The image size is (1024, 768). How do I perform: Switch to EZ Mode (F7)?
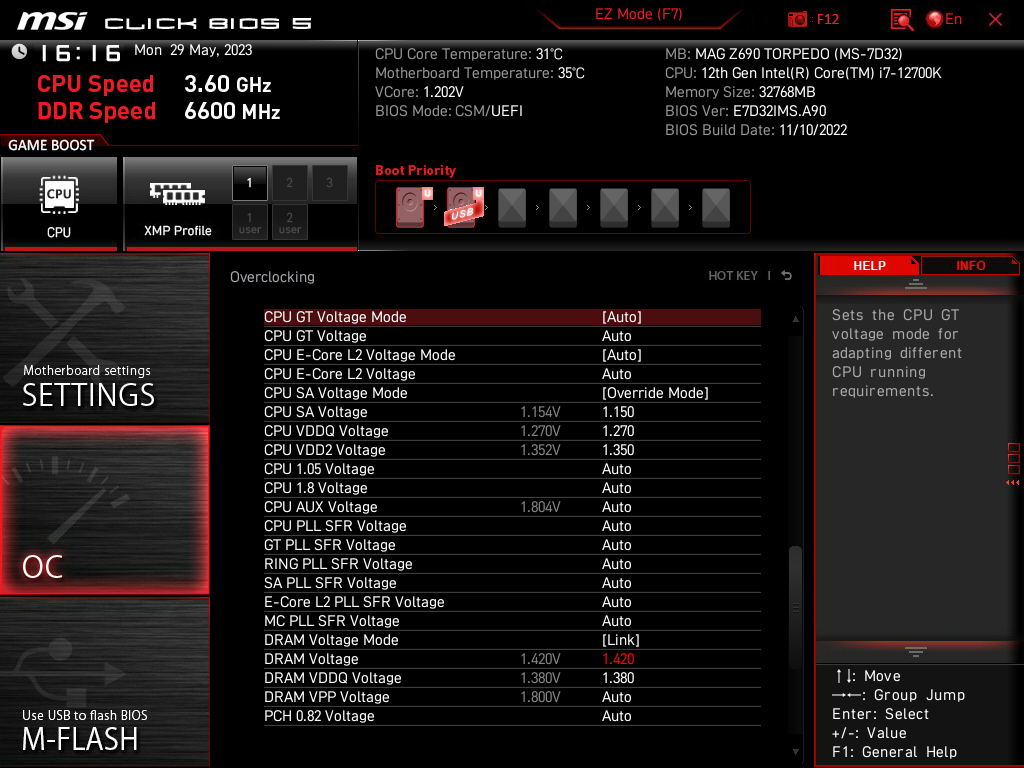[638, 14]
